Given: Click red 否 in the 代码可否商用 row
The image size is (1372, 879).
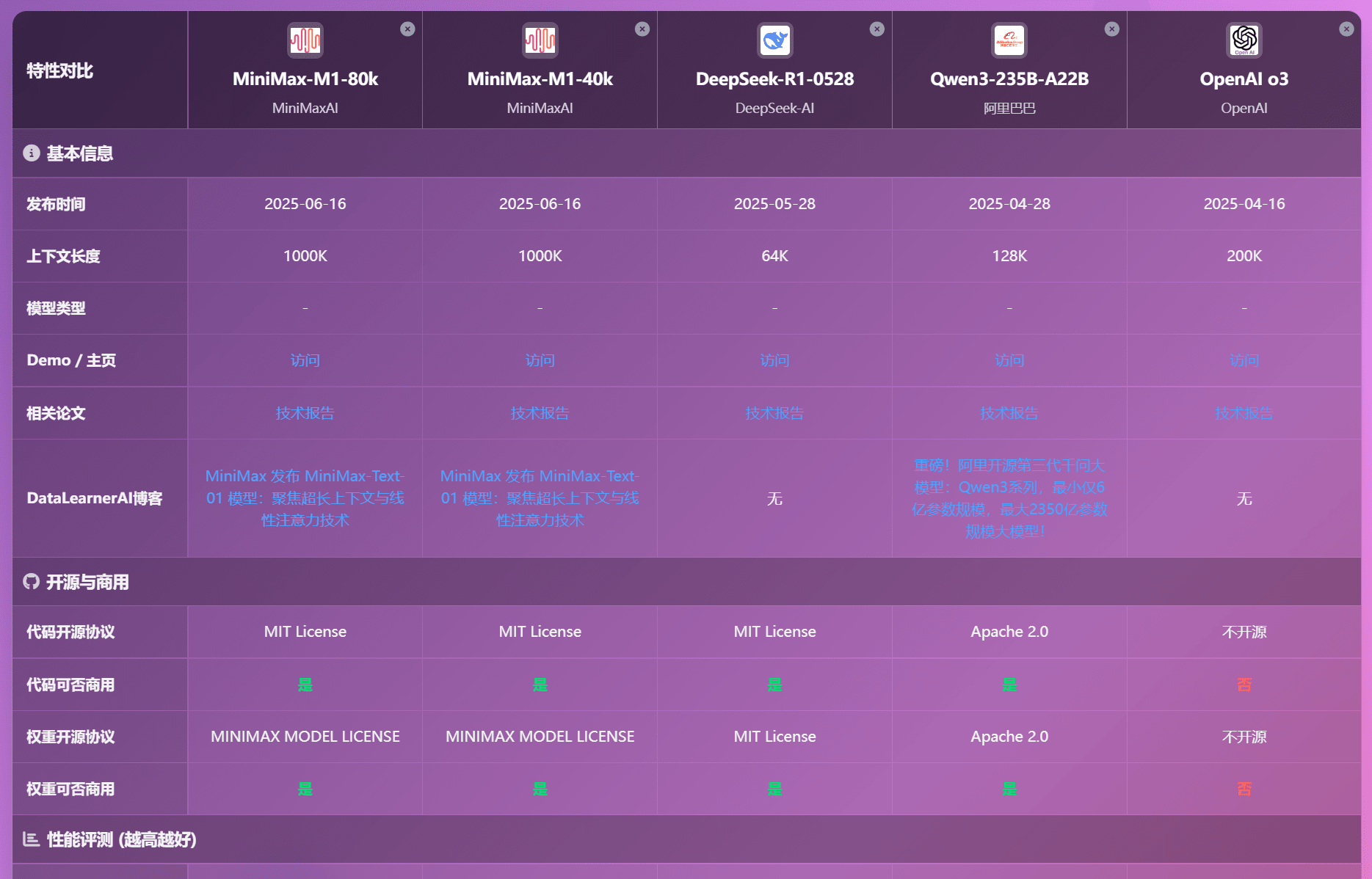Looking at the screenshot, I should pos(1244,685).
